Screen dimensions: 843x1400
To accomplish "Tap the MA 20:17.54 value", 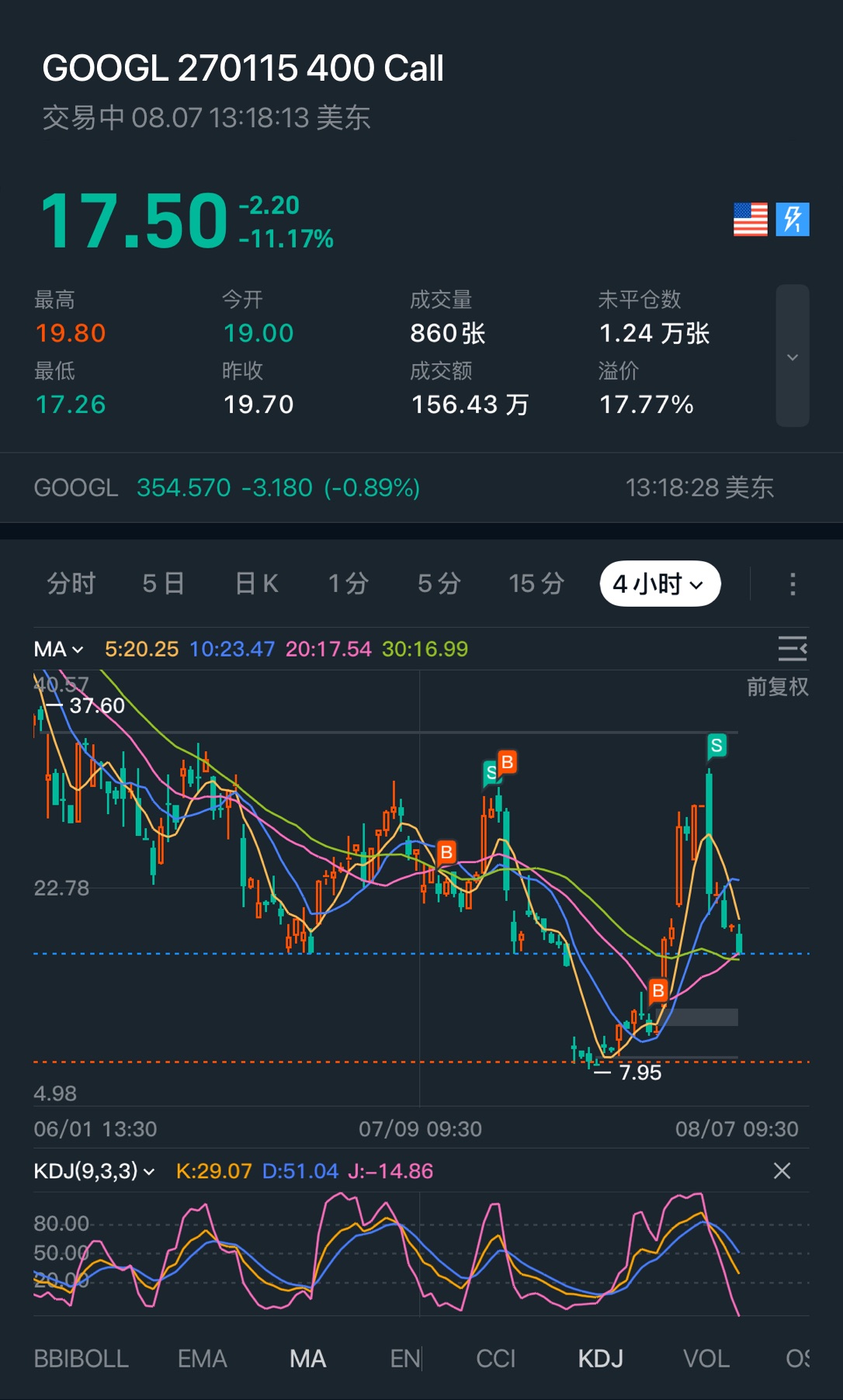I will [328, 649].
